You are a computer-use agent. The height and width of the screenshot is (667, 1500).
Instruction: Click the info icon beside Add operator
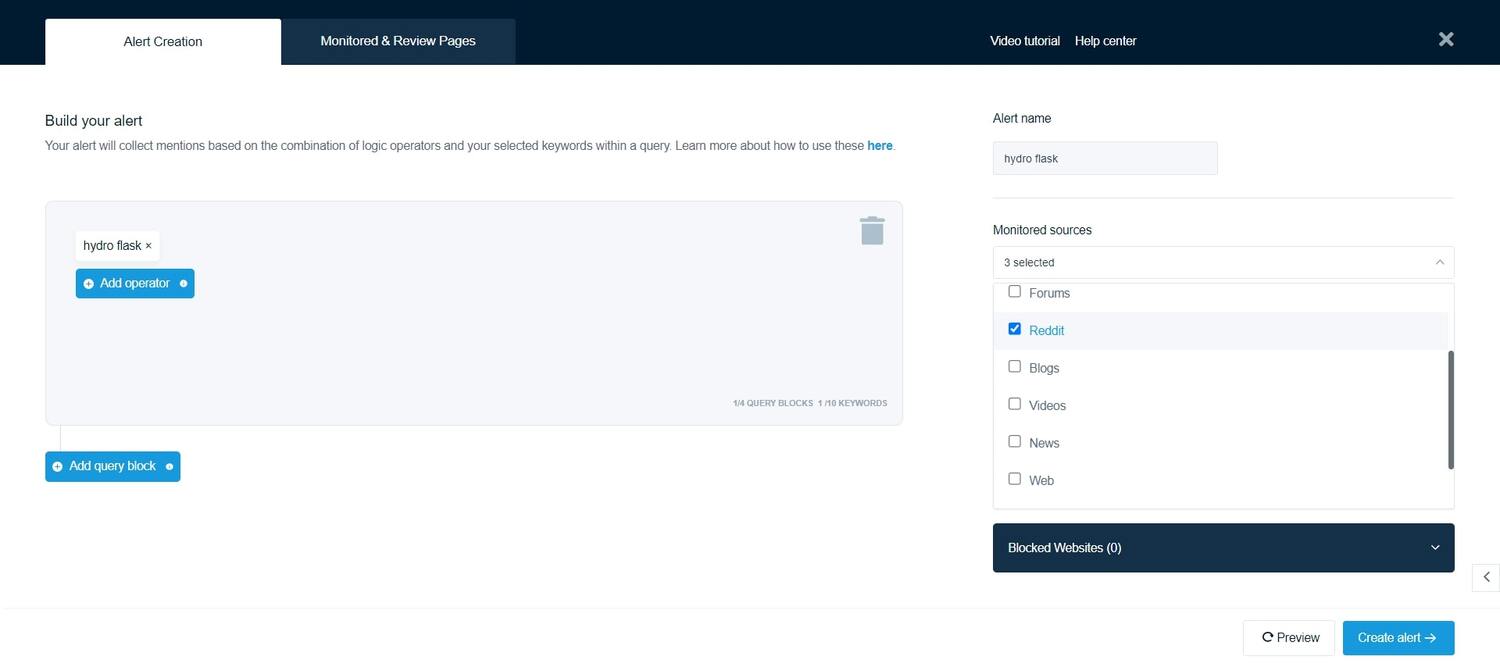183,283
